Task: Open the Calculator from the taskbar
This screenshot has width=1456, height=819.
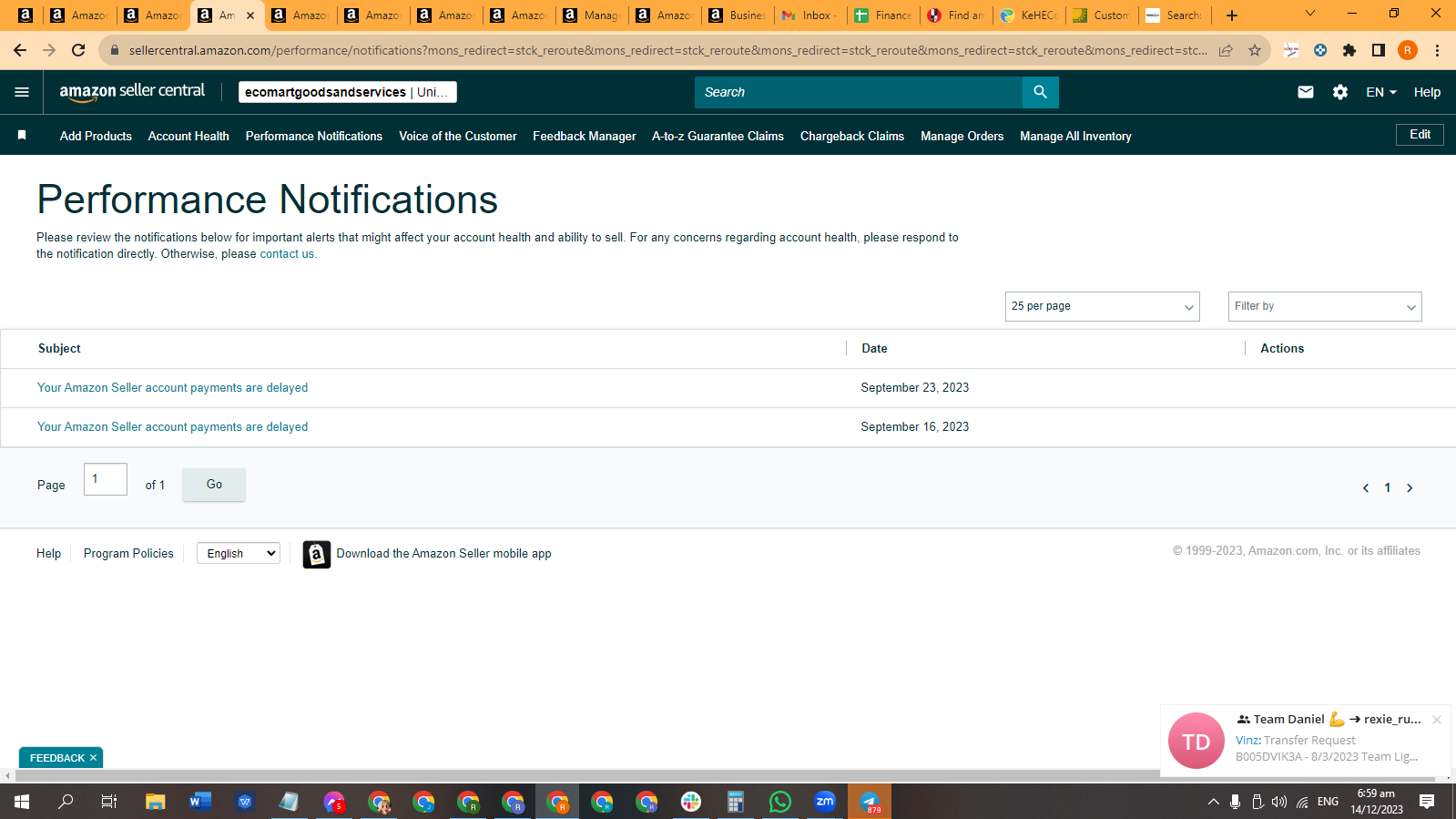Action: [x=736, y=802]
